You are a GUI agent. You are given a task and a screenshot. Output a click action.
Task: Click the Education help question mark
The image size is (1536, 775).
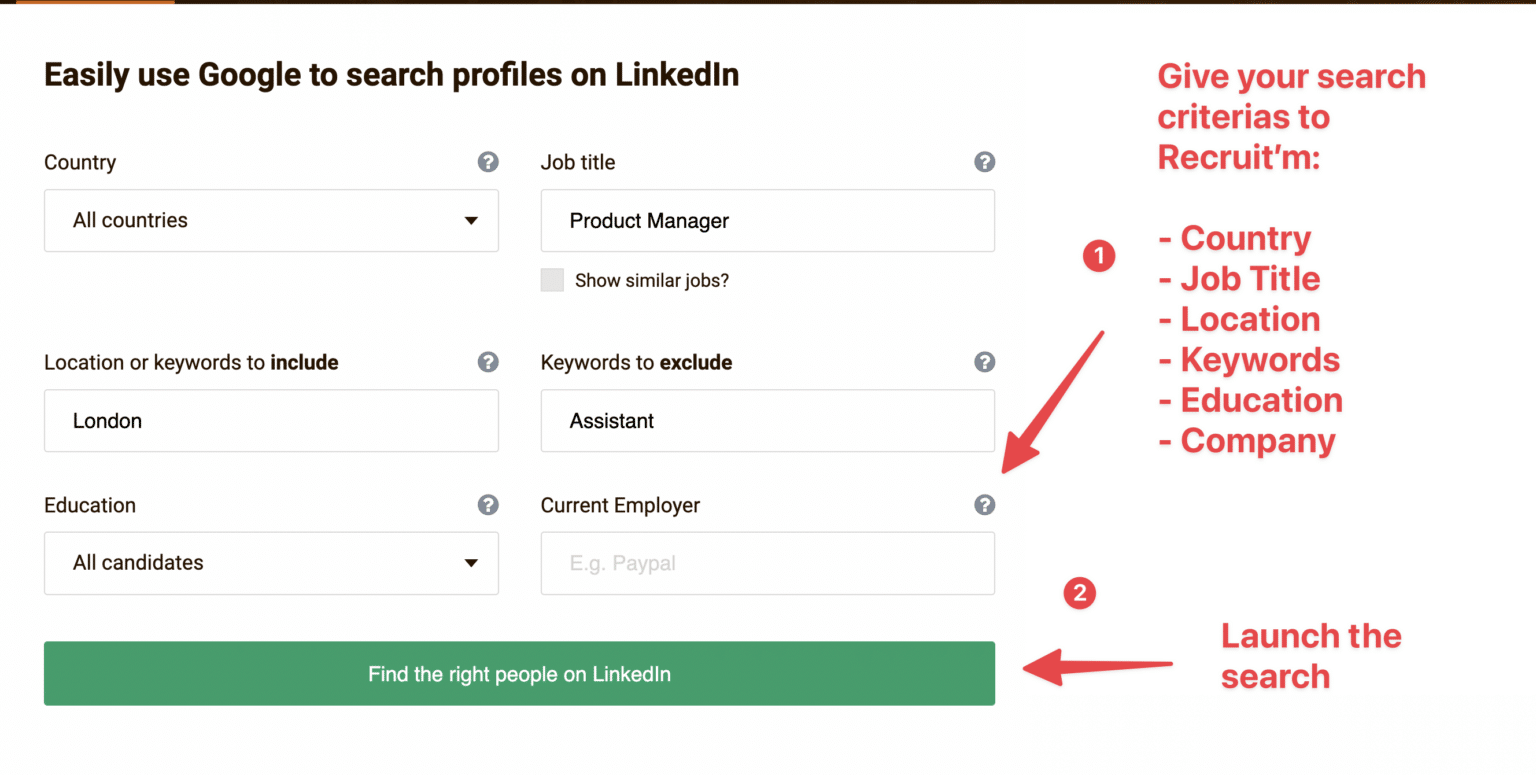pyautogui.click(x=488, y=505)
